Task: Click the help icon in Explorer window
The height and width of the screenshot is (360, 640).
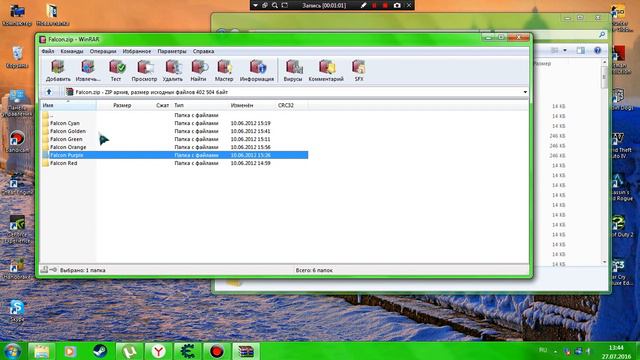Action: (x=598, y=50)
